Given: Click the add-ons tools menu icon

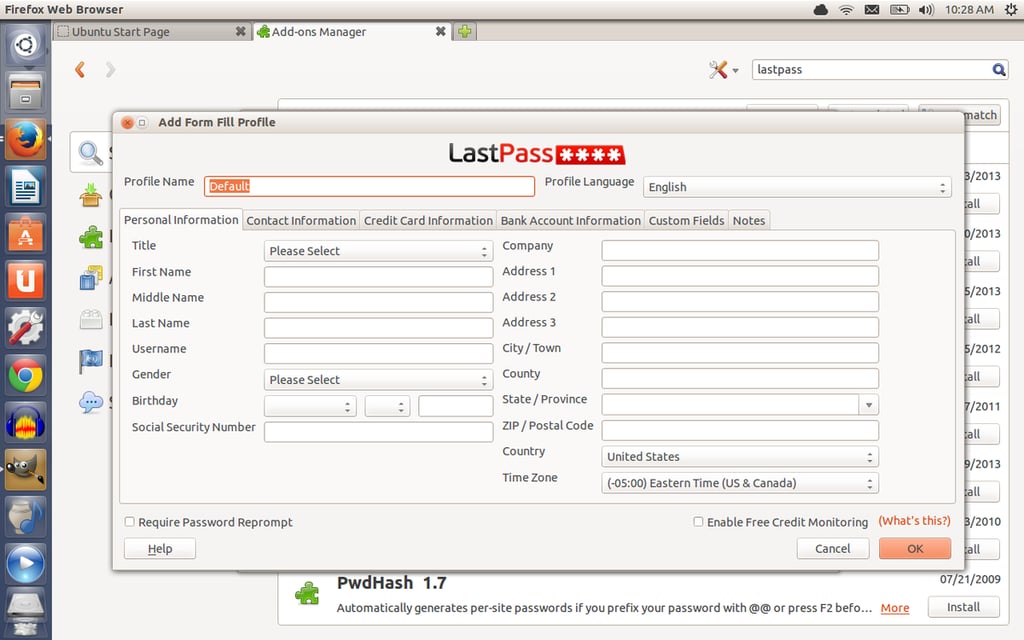Looking at the screenshot, I should pyautogui.click(x=723, y=70).
